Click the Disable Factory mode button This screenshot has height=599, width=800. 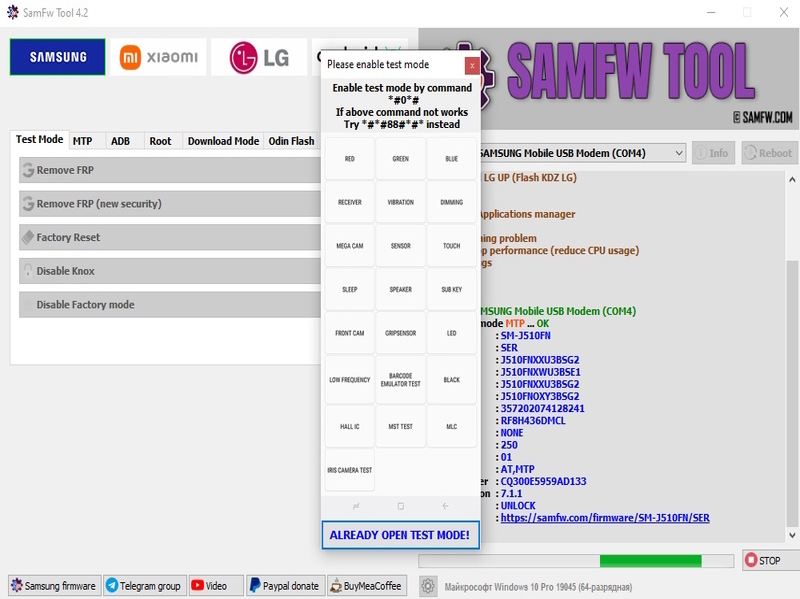tap(170, 305)
